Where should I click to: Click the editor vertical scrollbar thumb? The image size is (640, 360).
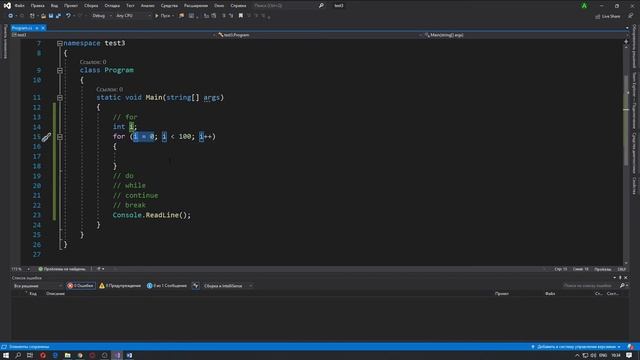626,120
